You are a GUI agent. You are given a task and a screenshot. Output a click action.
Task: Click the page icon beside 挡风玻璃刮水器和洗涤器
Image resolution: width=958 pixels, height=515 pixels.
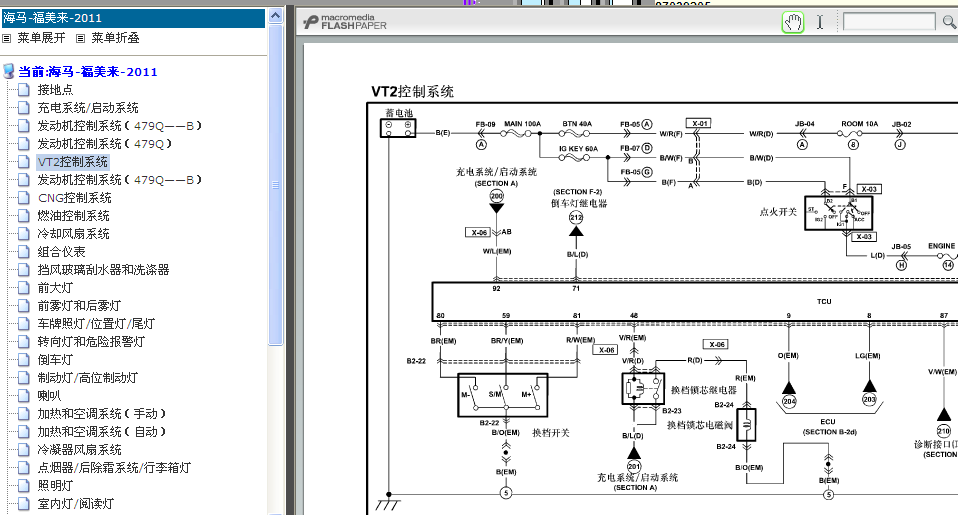pyautogui.click(x=24, y=270)
